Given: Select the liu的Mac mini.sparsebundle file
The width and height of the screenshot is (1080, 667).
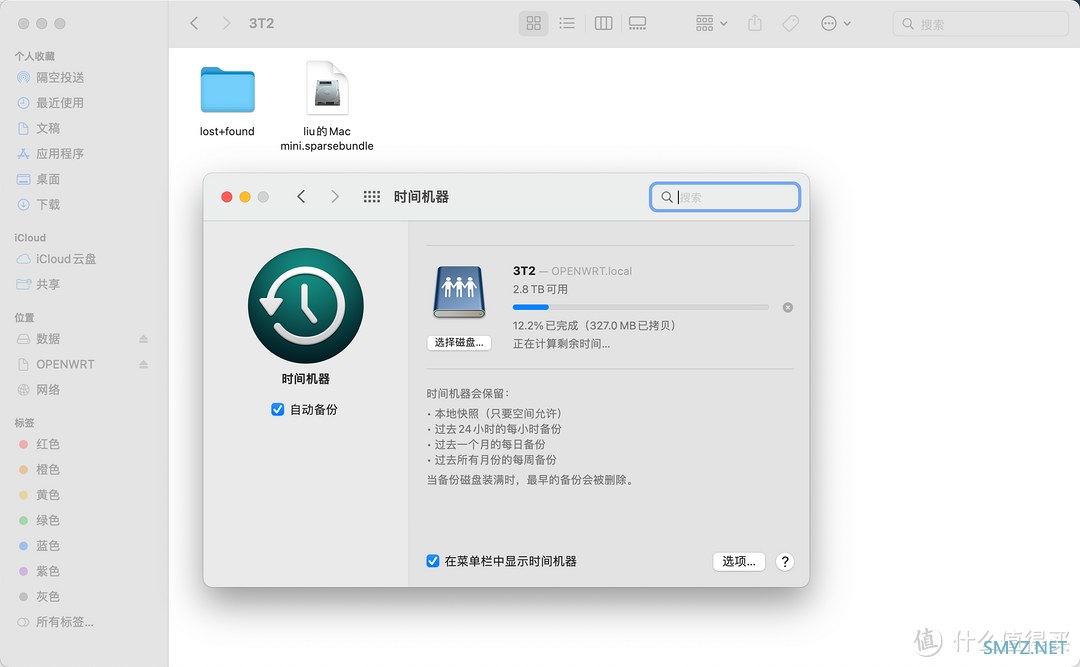Looking at the screenshot, I should point(327,105).
